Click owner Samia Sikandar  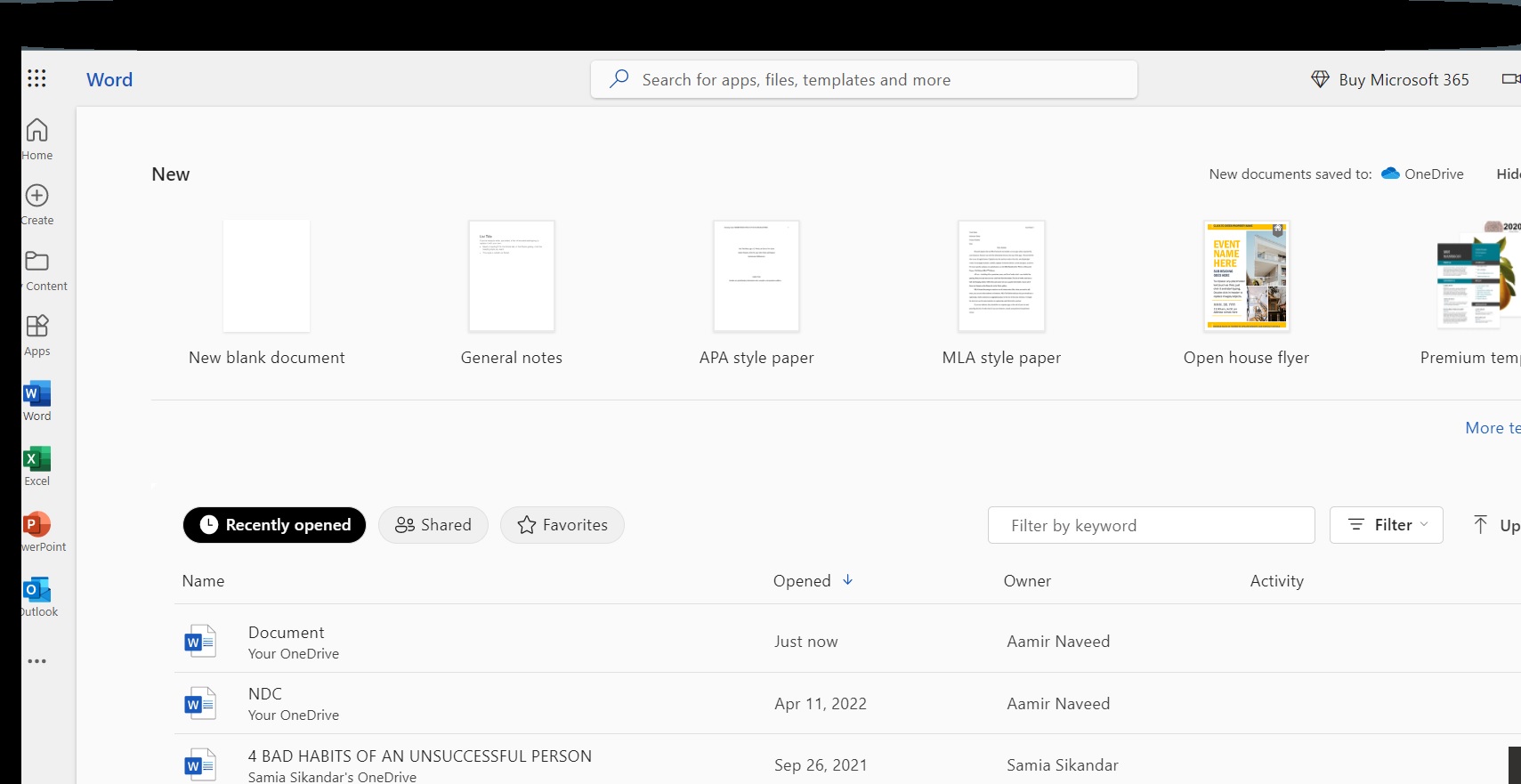[1063, 765]
